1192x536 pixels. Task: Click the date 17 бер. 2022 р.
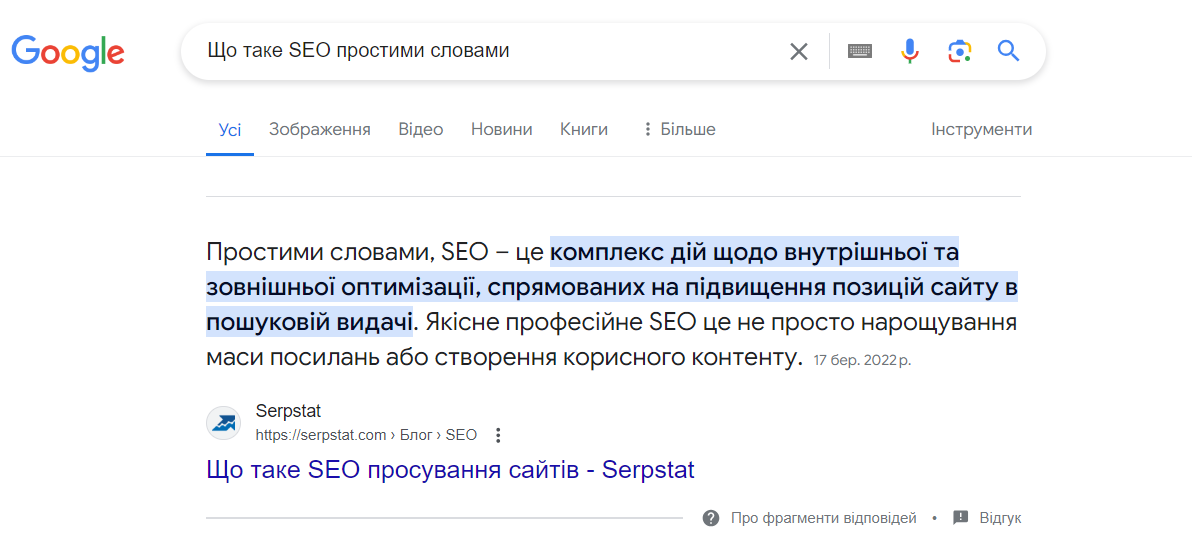(862, 360)
